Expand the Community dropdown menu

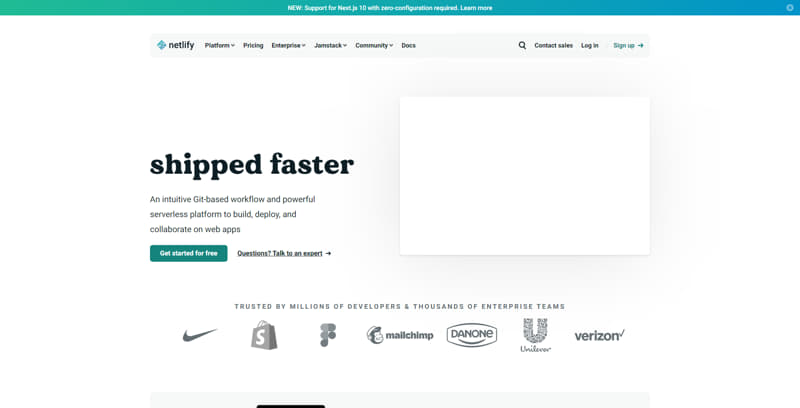[374, 45]
